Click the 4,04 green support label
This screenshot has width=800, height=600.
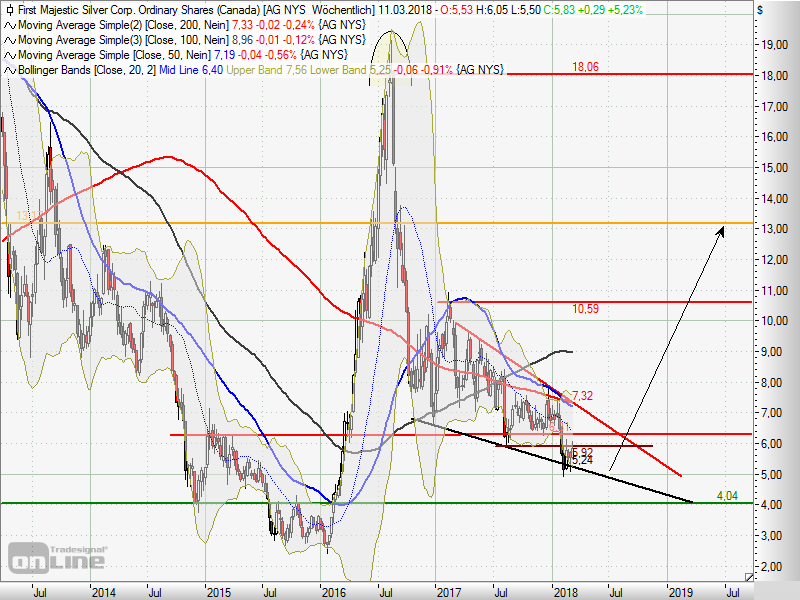(x=727, y=495)
